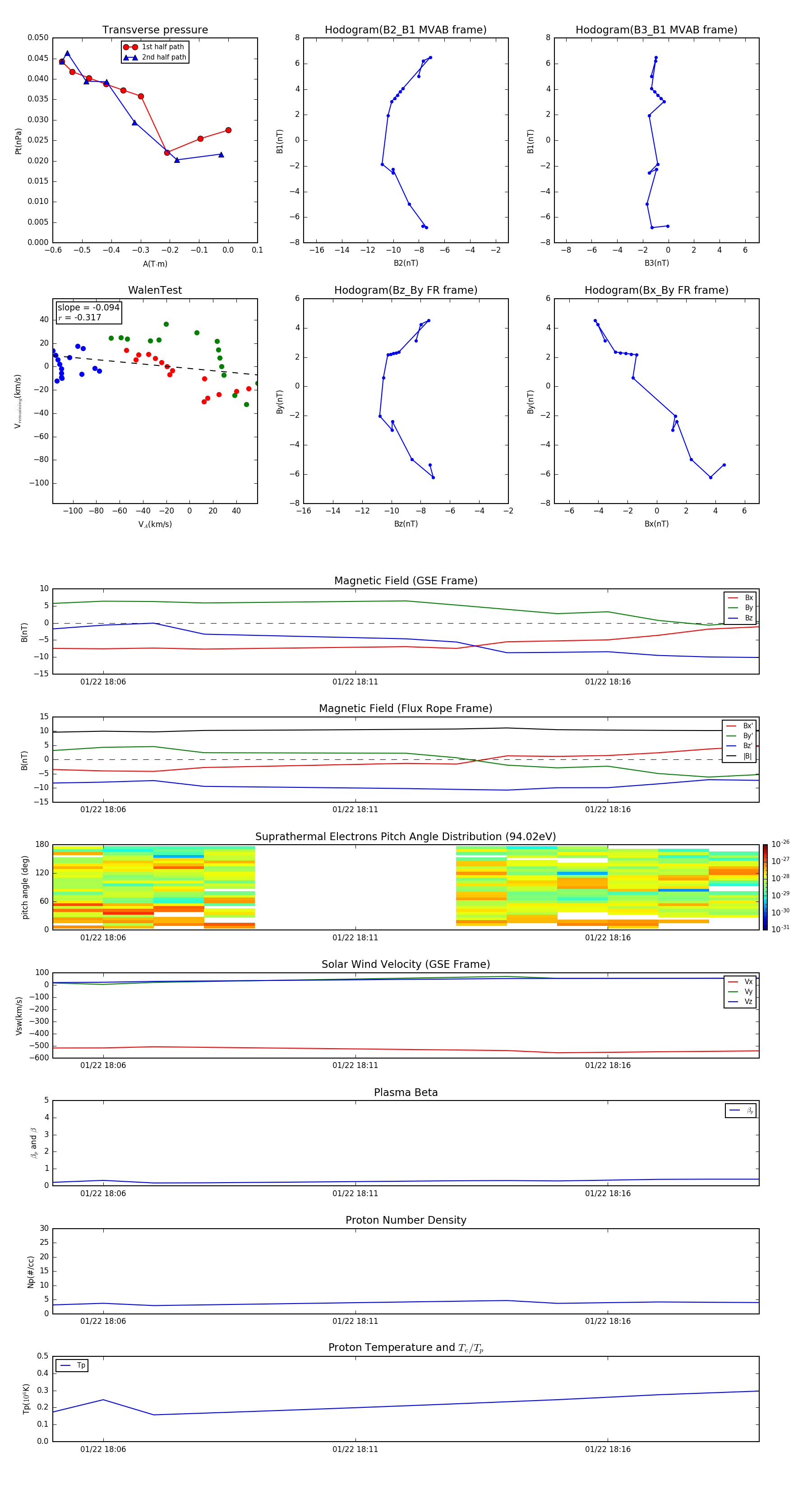This screenshot has height=1489, width=812.
Task: Click the 'Transverse pressure' plot title
Action: click(x=155, y=30)
